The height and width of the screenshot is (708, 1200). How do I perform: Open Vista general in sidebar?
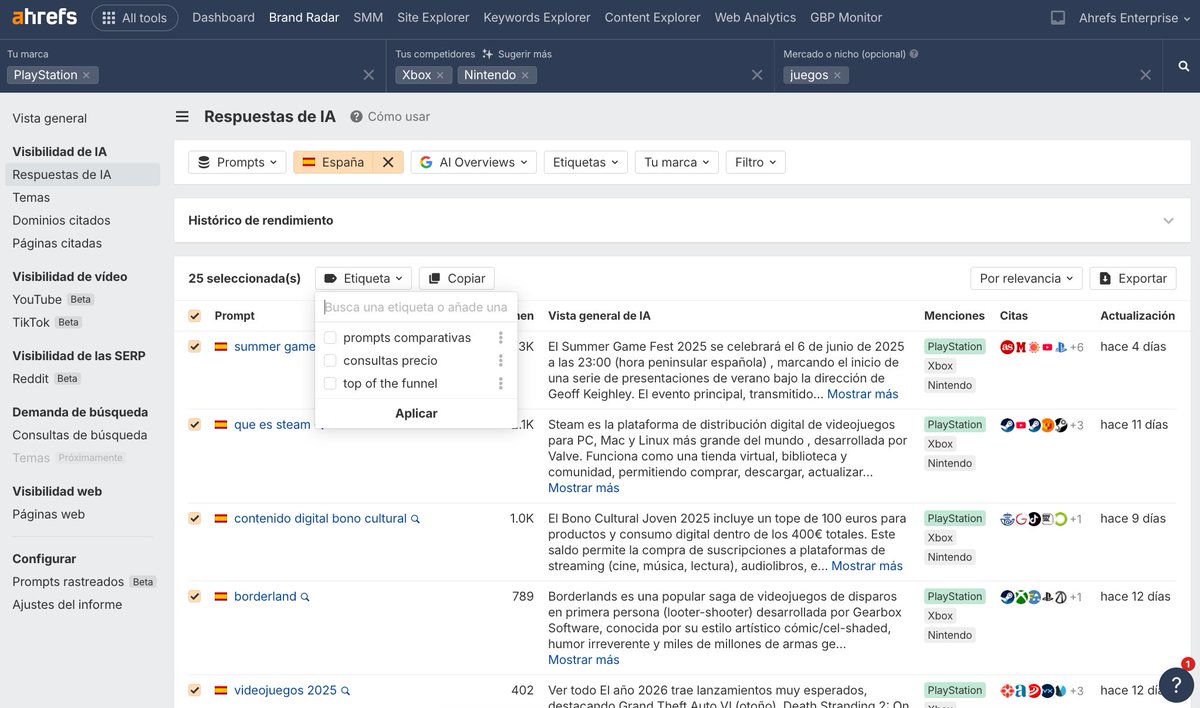(50, 118)
